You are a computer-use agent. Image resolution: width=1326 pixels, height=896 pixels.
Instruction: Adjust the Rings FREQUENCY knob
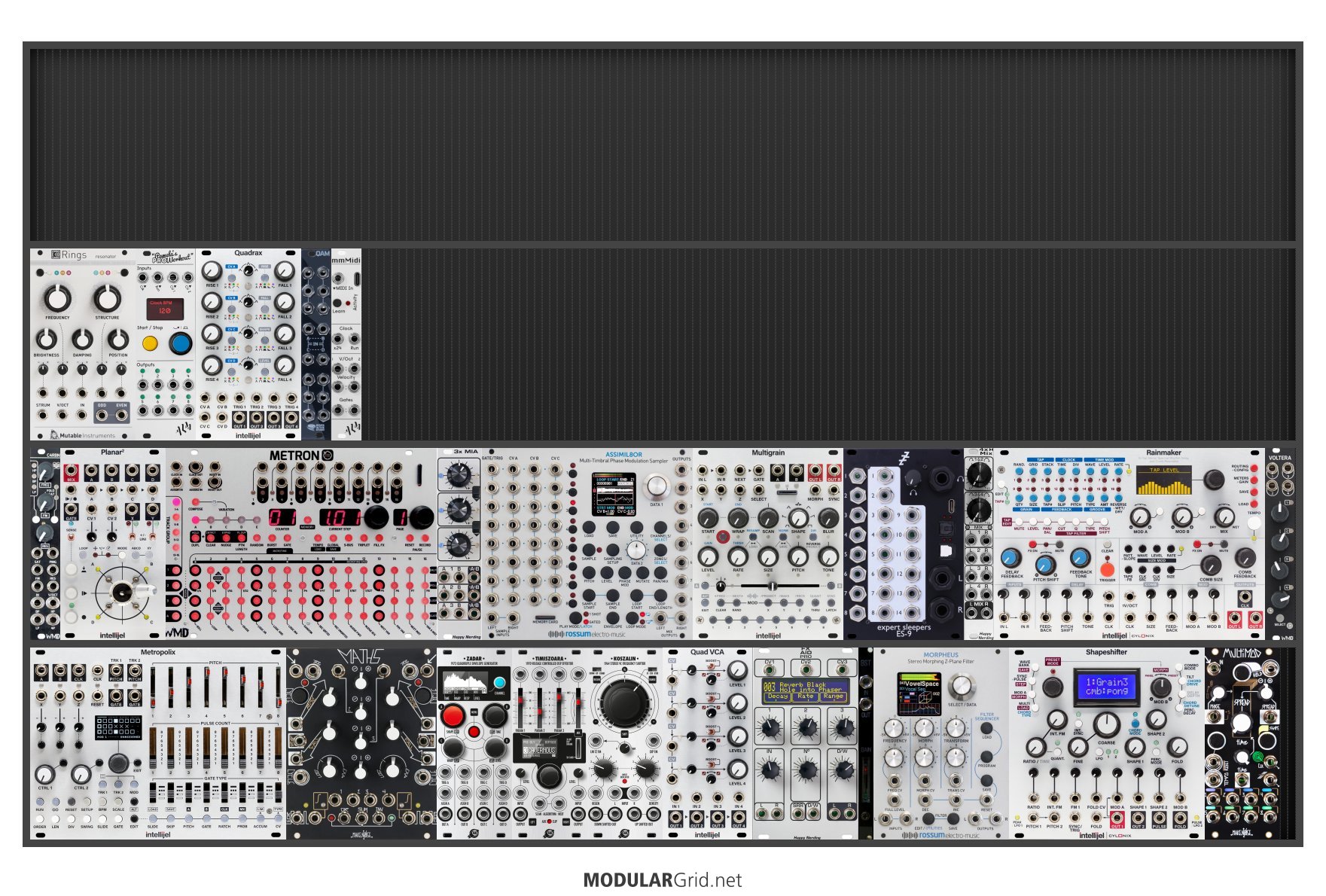tap(57, 298)
